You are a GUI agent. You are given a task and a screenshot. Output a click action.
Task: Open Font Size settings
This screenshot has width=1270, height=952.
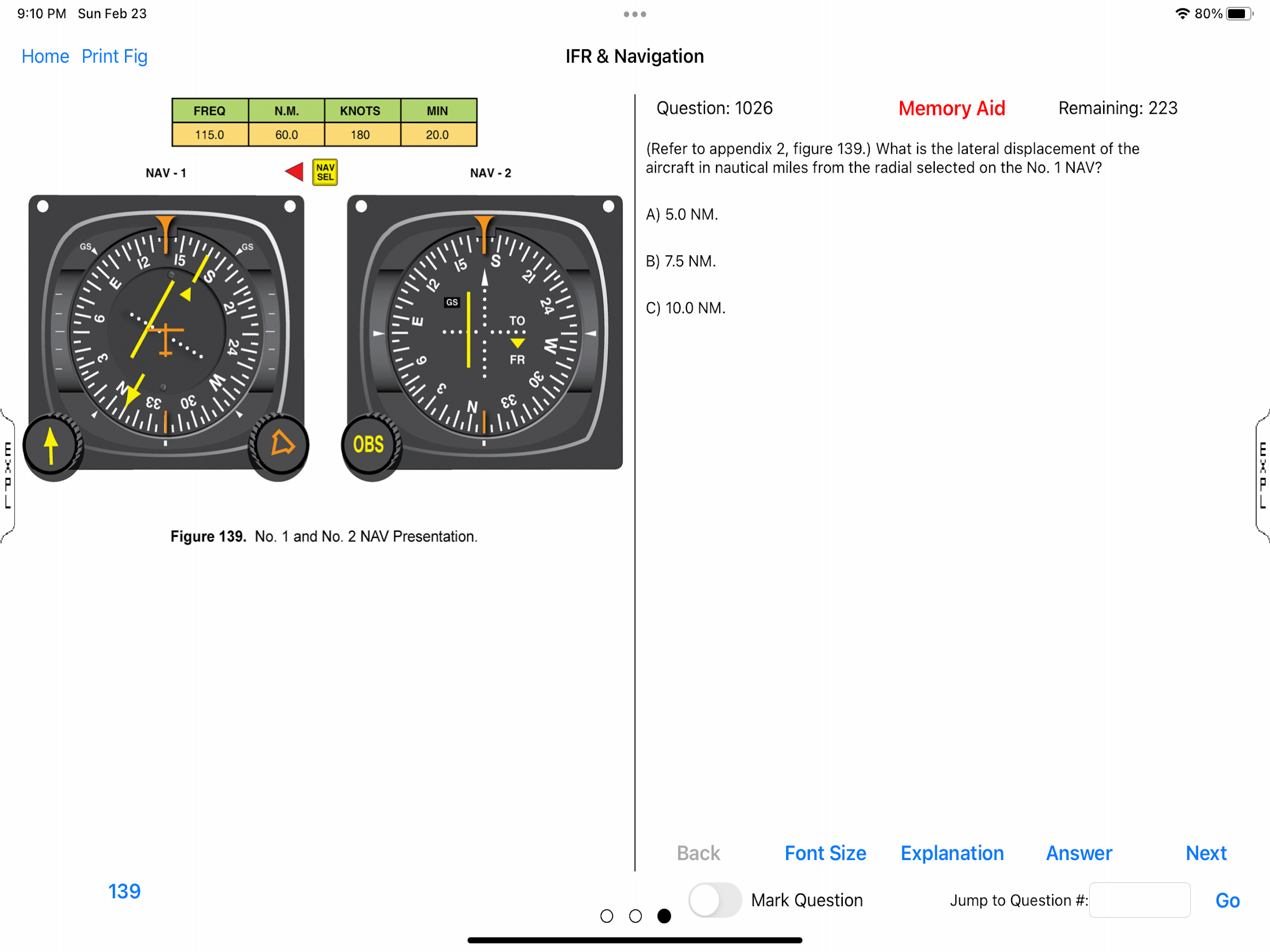click(825, 853)
